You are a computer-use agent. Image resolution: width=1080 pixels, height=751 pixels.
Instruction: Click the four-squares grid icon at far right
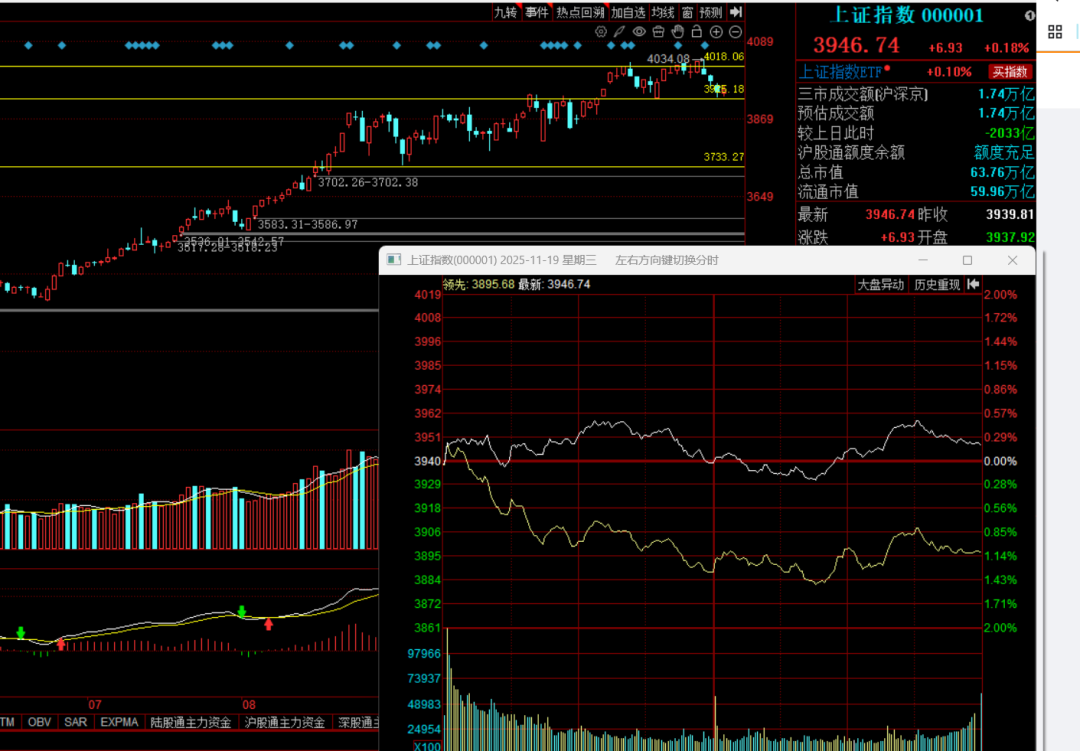(1054, 32)
